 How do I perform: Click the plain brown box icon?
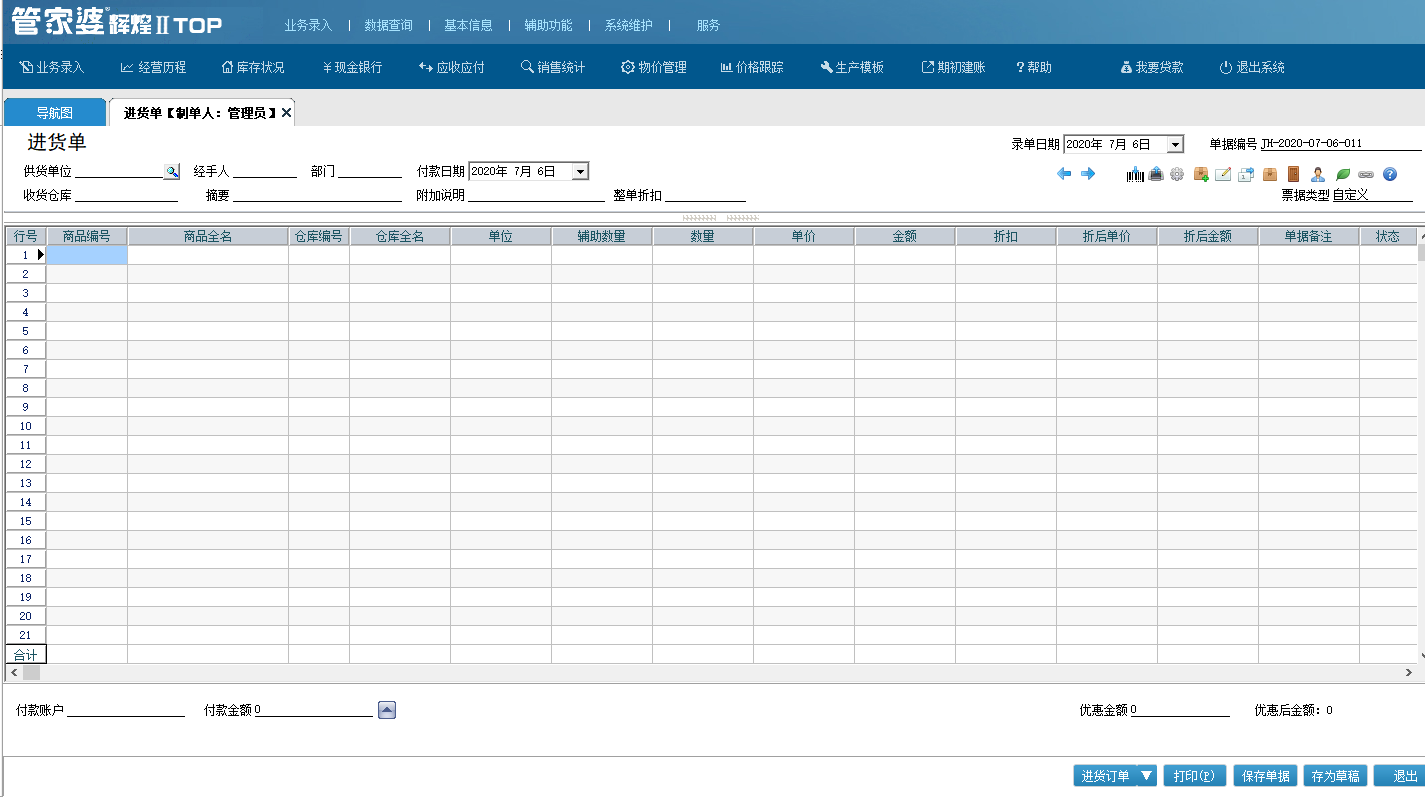(1270, 174)
